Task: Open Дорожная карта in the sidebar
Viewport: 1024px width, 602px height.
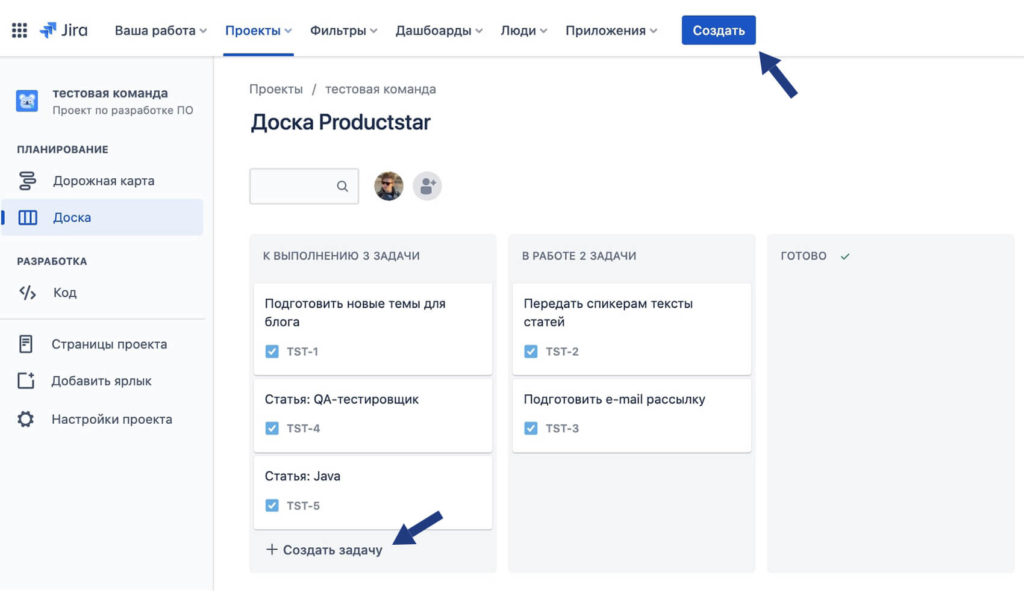Action: coord(102,181)
